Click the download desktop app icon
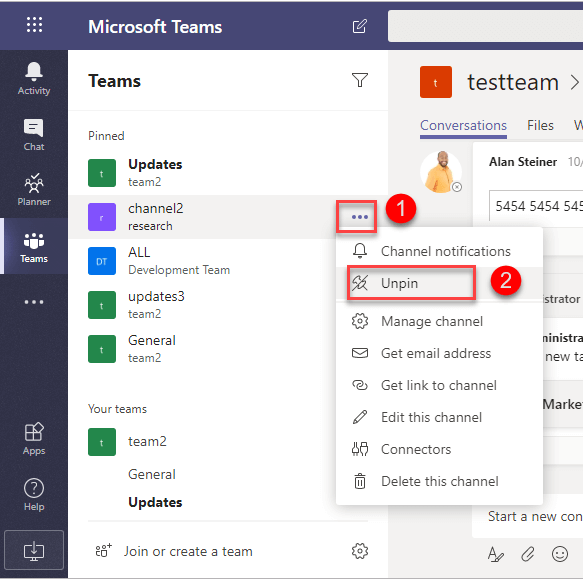 pos(34,551)
